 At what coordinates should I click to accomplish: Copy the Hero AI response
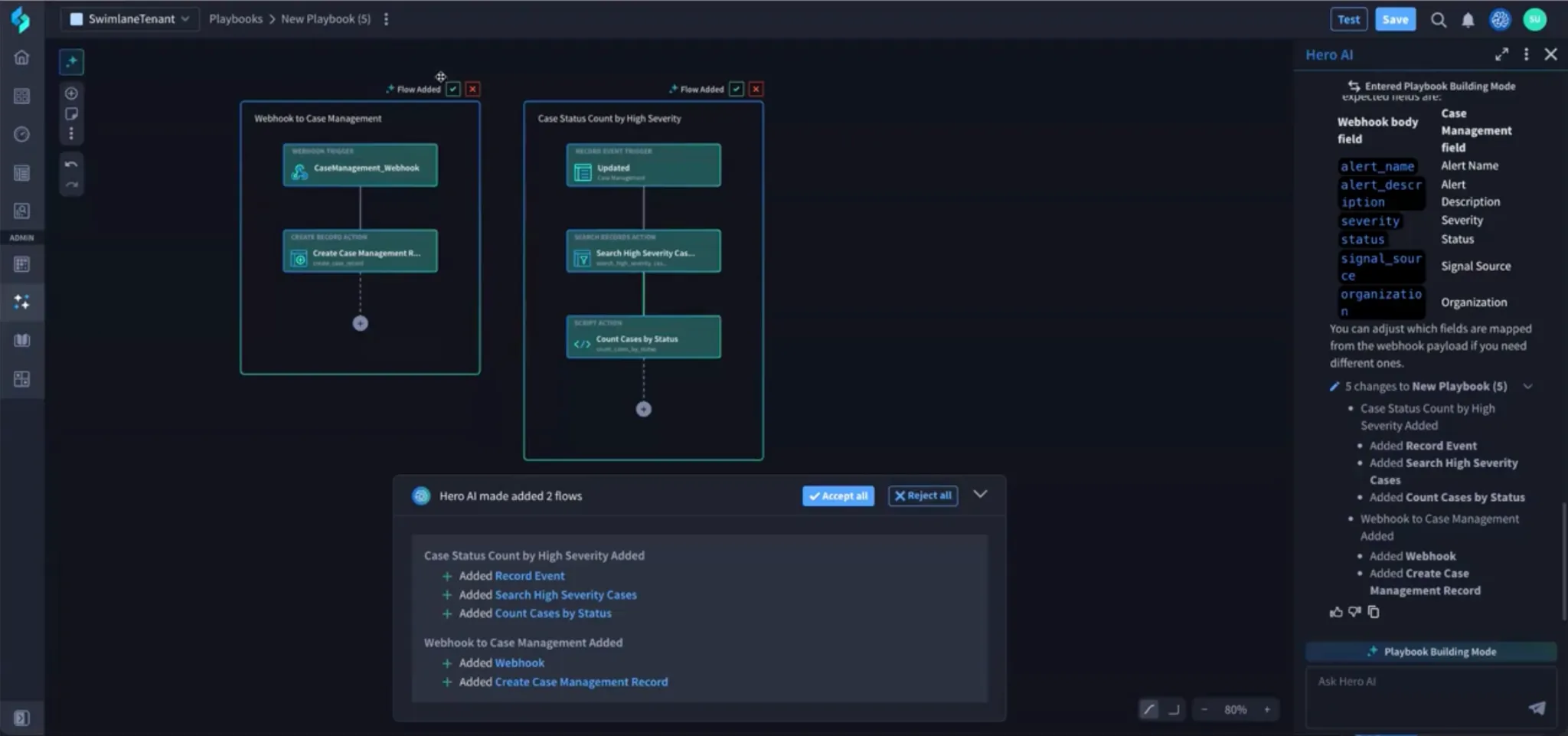(x=1374, y=611)
